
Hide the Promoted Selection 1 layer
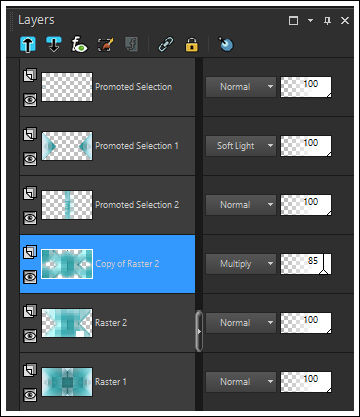pyautogui.click(x=30, y=159)
